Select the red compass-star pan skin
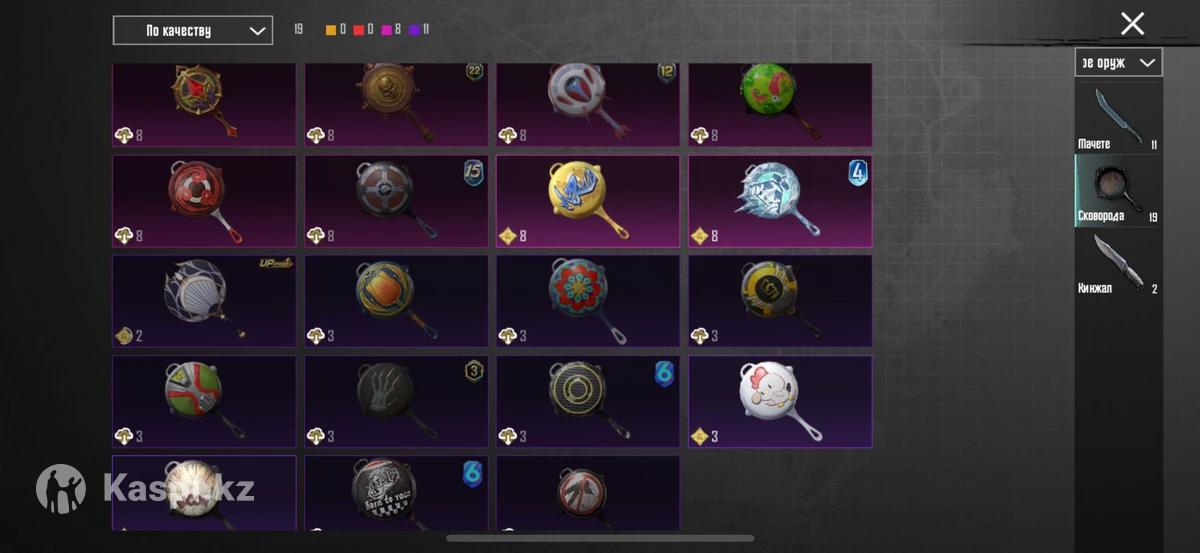1200x553 pixels. coord(204,105)
